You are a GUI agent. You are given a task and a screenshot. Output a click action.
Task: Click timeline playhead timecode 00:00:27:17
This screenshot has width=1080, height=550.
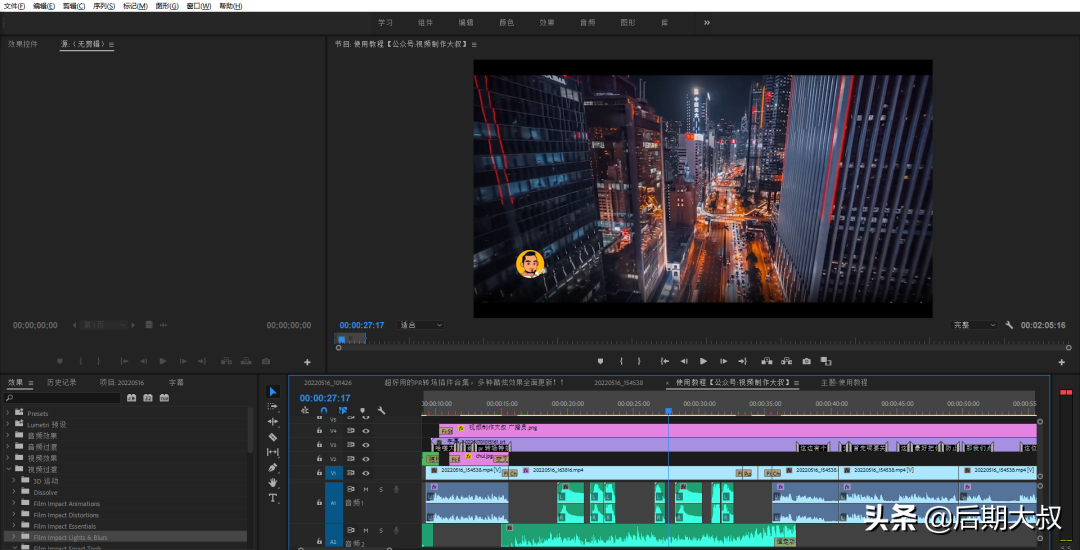coord(325,398)
